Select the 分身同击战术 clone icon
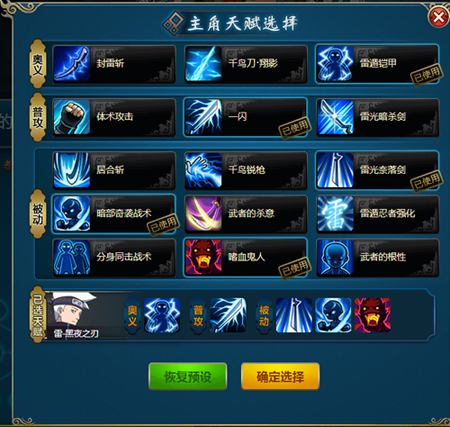The height and width of the screenshot is (427, 450). point(72,257)
